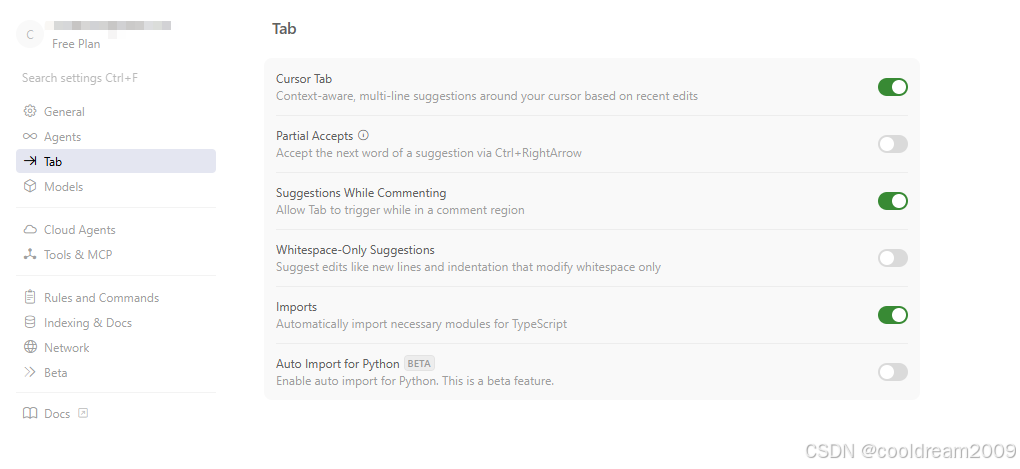Click the Network globe icon
1020x469 pixels.
(x=30, y=347)
